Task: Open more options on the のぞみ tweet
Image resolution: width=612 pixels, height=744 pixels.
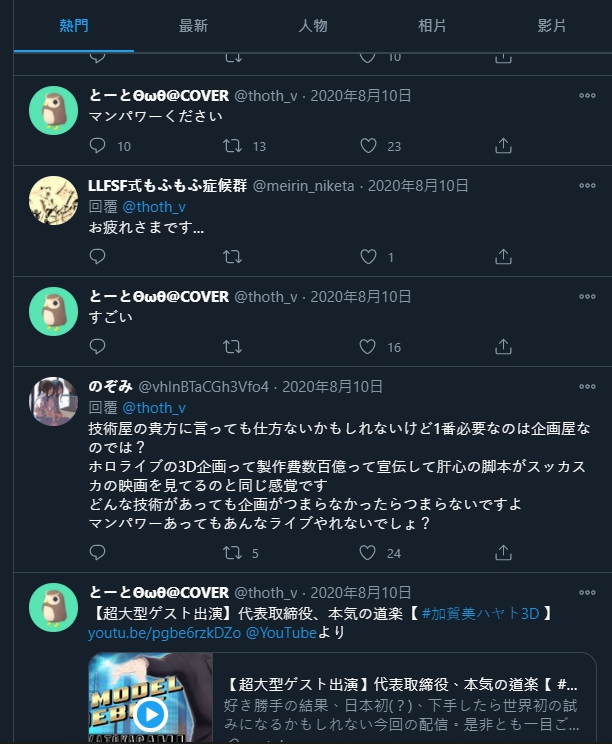Action: (587, 386)
